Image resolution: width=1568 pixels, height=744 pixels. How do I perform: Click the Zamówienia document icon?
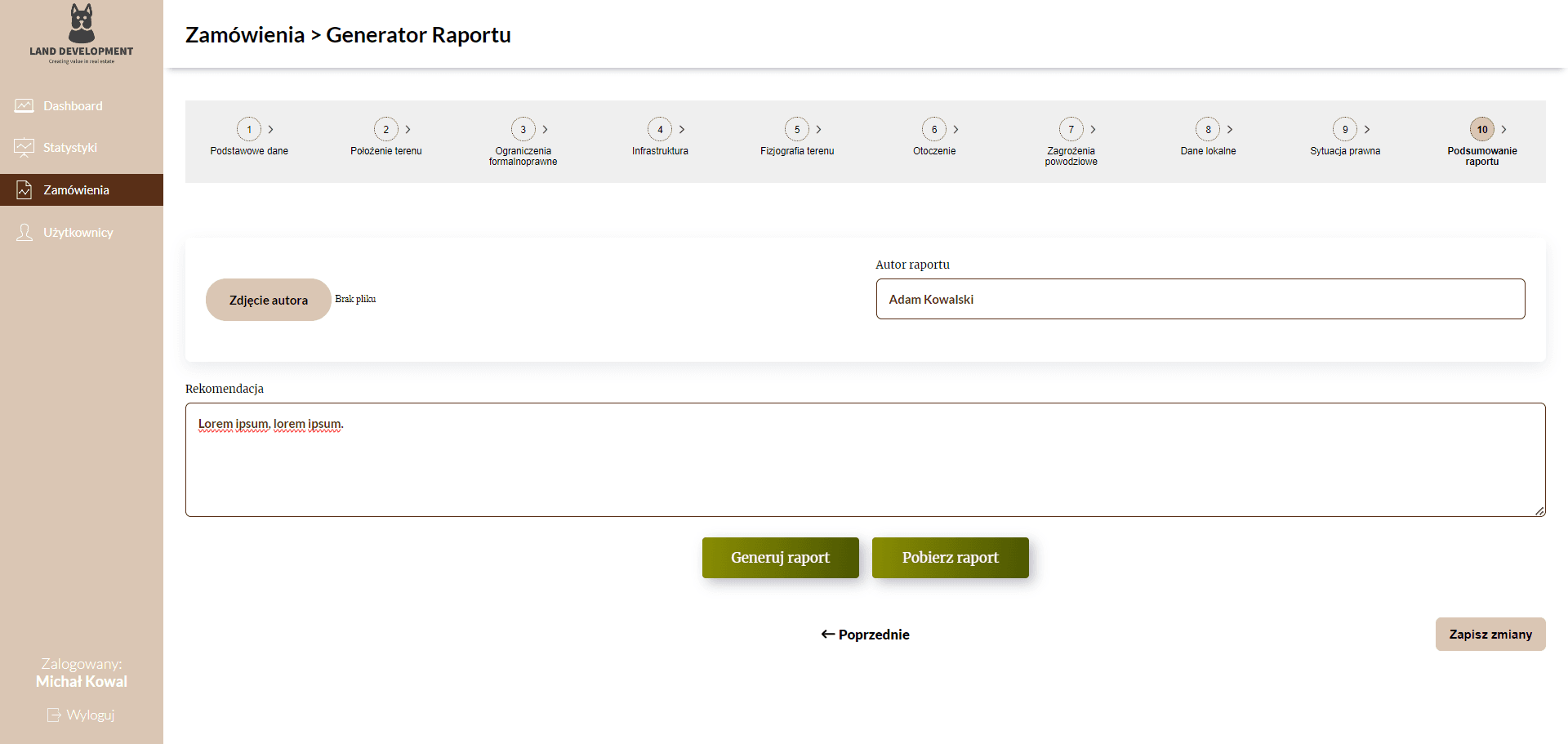coord(24,190)
